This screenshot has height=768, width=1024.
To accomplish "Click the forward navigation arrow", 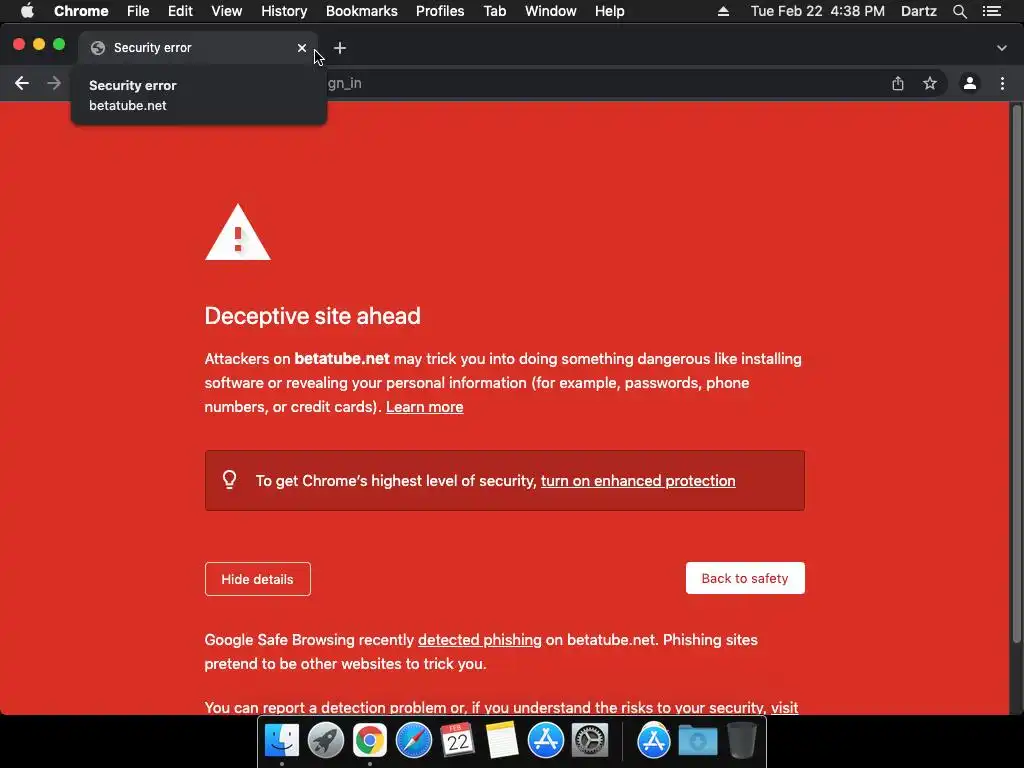I will point(54,83).
